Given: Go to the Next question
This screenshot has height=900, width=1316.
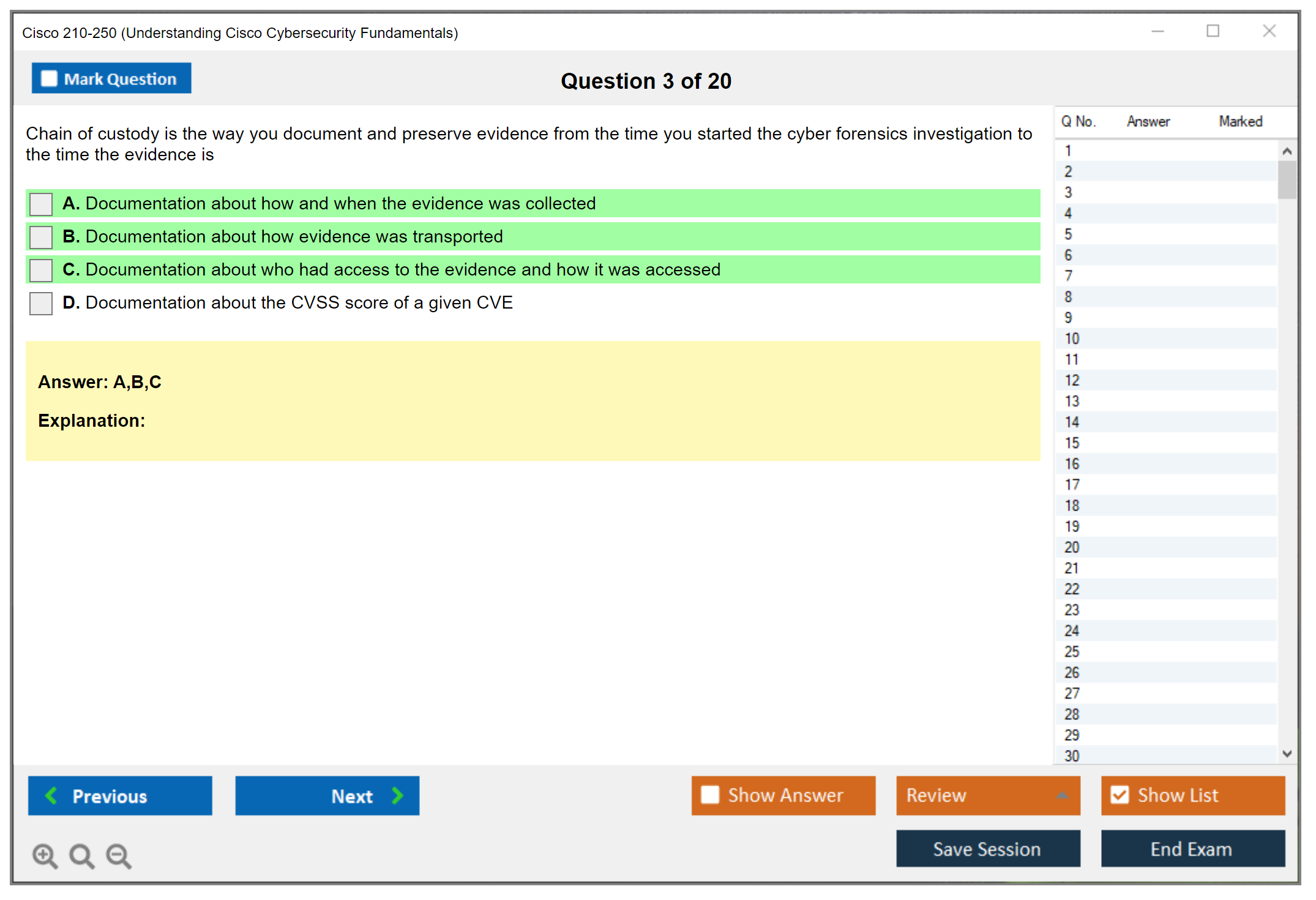Looking at the screenshot, I should (x=327, y=795).
